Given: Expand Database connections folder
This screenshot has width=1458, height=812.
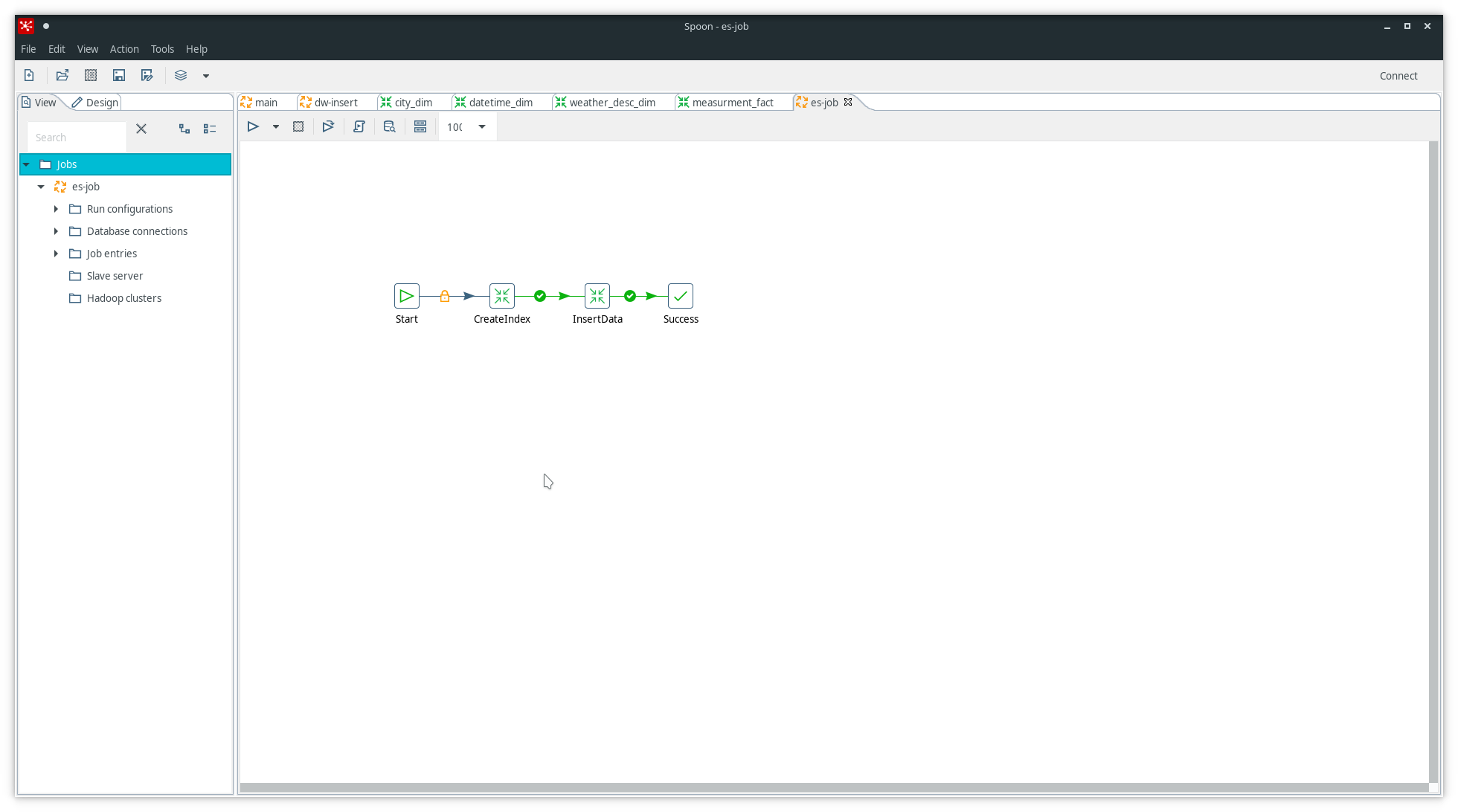Looking at the screenshot, I should [x=56, y=231].
